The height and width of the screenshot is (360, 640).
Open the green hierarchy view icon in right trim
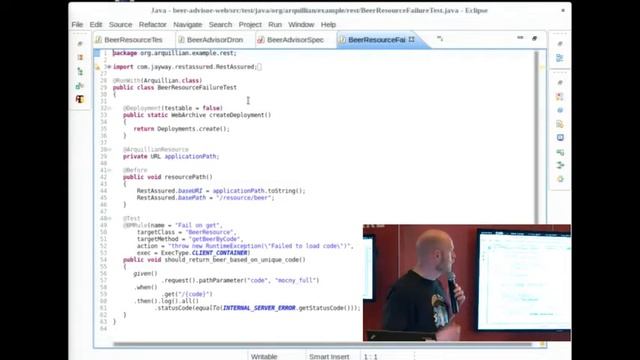[560, 152]
